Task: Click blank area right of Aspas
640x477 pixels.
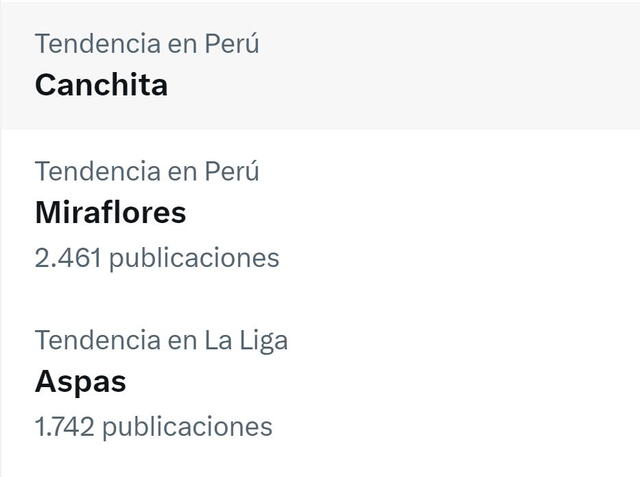Action: 450,383
